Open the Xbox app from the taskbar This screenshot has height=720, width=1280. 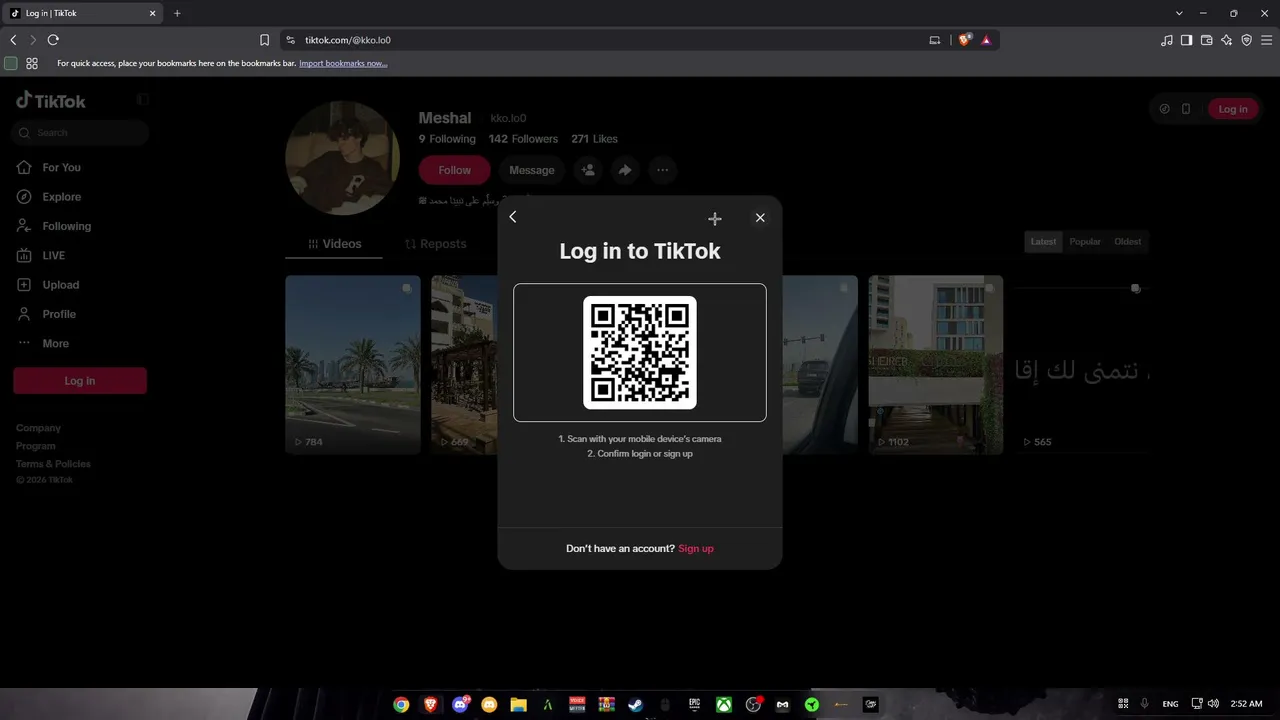pos(723,705)
